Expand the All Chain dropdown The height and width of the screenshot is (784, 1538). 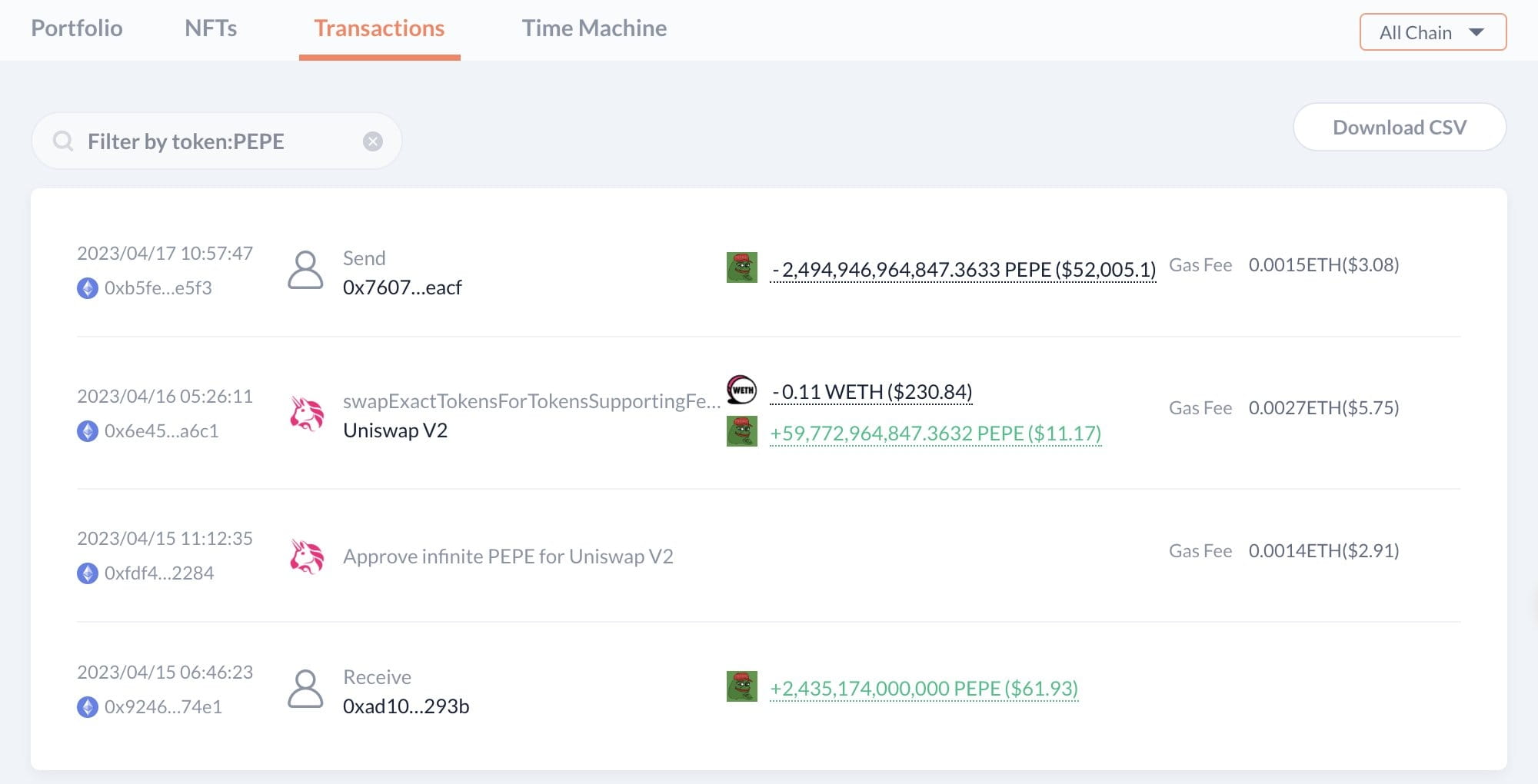(x=1433, y=32)
